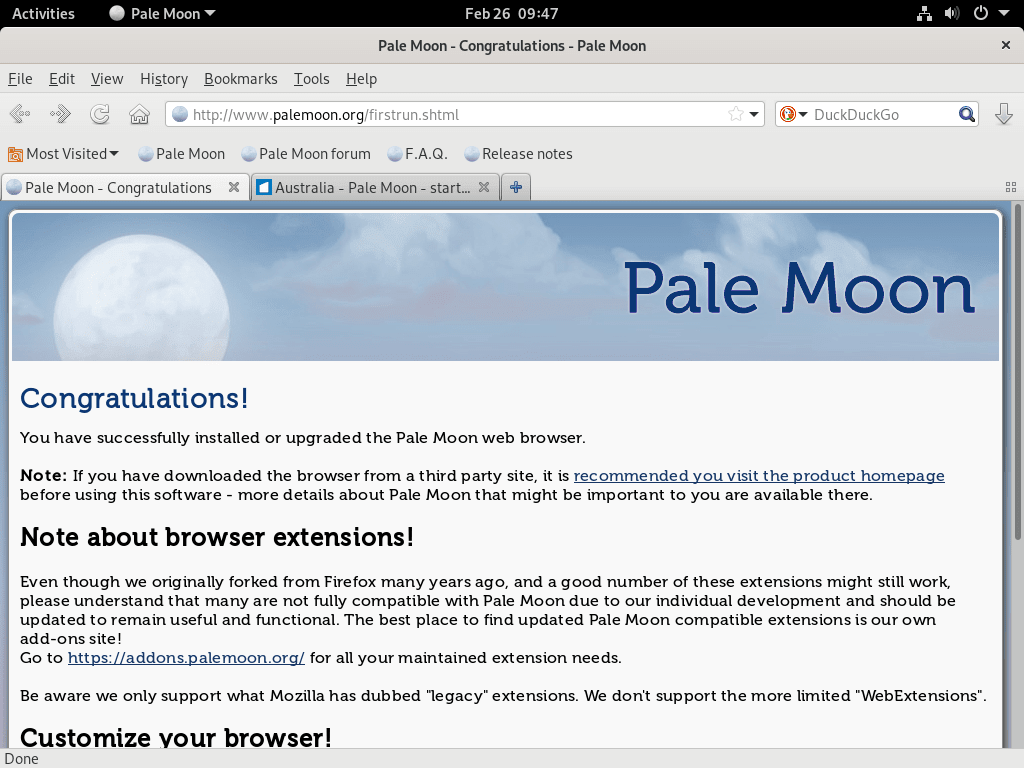Open the Release notes bookmark
Viewport: 1024px width, 768px height.
click(x=519, y=154)
